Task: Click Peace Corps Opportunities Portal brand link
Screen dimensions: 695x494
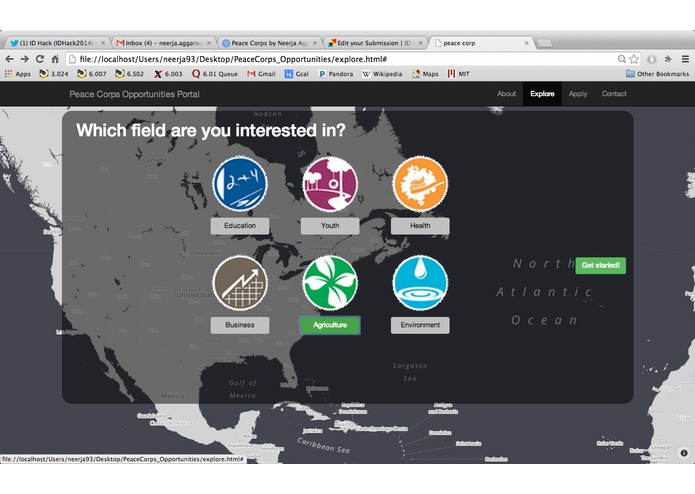Action: click(134, 94)
